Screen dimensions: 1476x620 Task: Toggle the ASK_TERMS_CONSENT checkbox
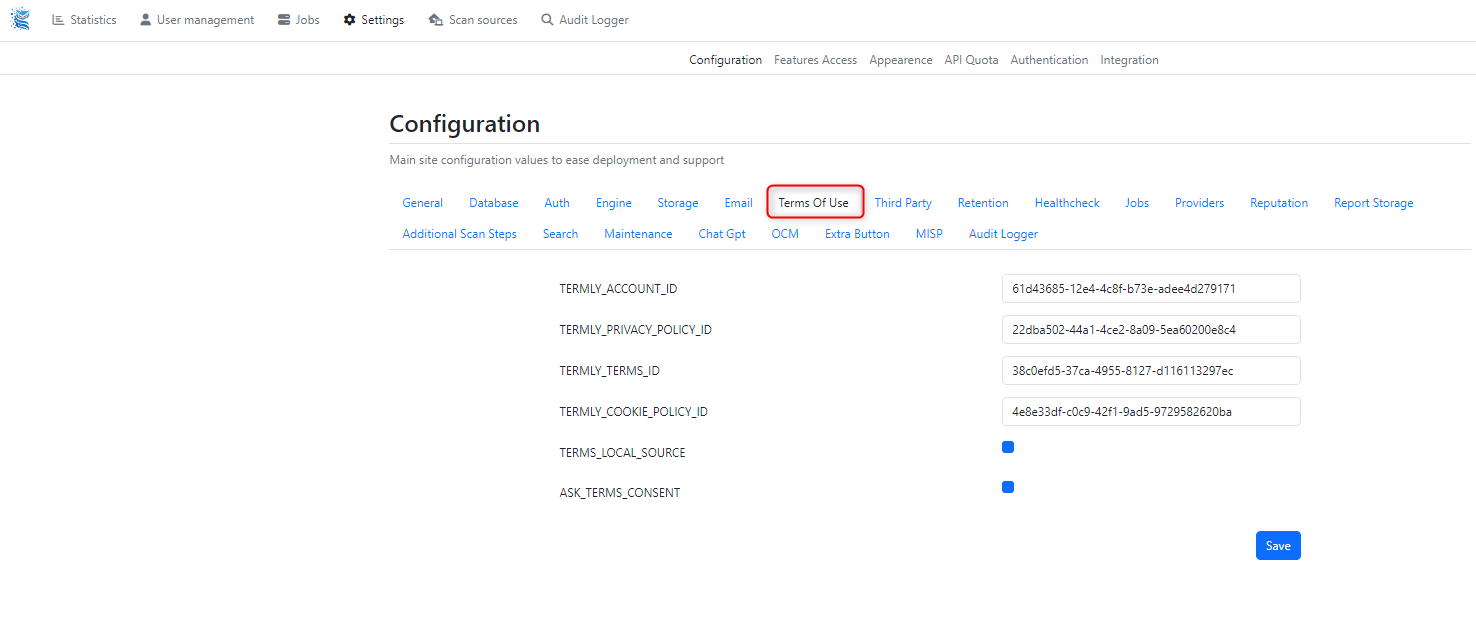click(1008, 487)
